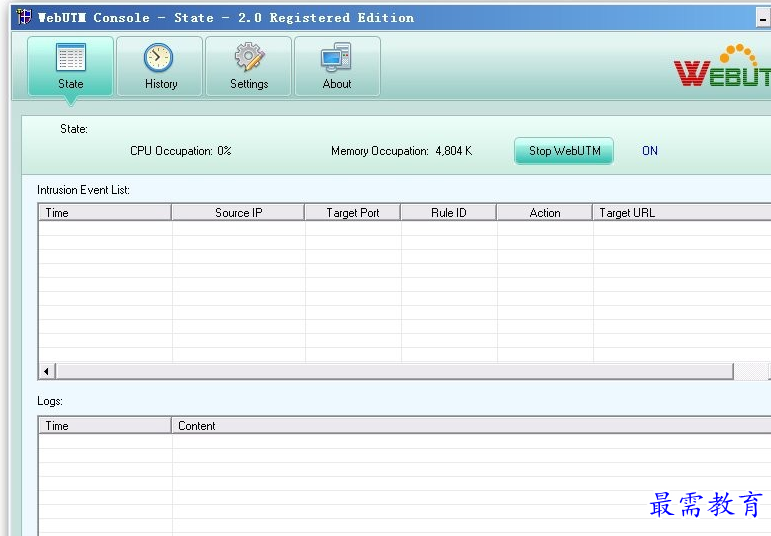This screenshot has width=771, height=536.
Task: Minimize the WebUTM Console window
Action: (x=763, y=19)
